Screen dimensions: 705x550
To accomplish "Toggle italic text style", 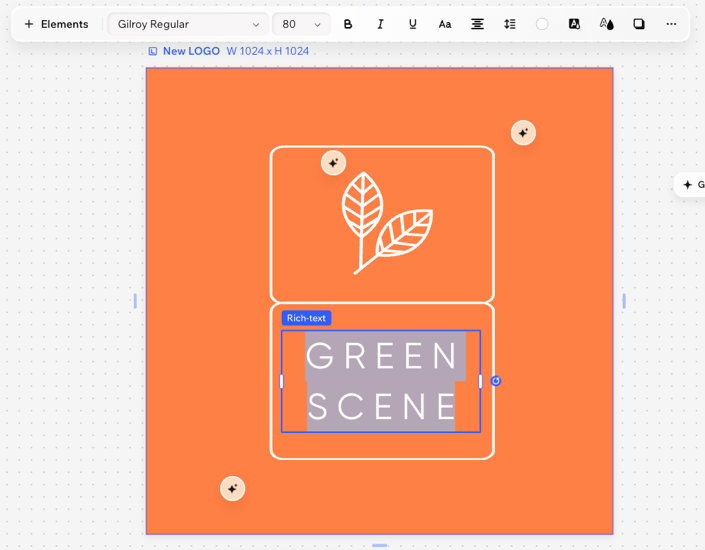I will (380, 24).
